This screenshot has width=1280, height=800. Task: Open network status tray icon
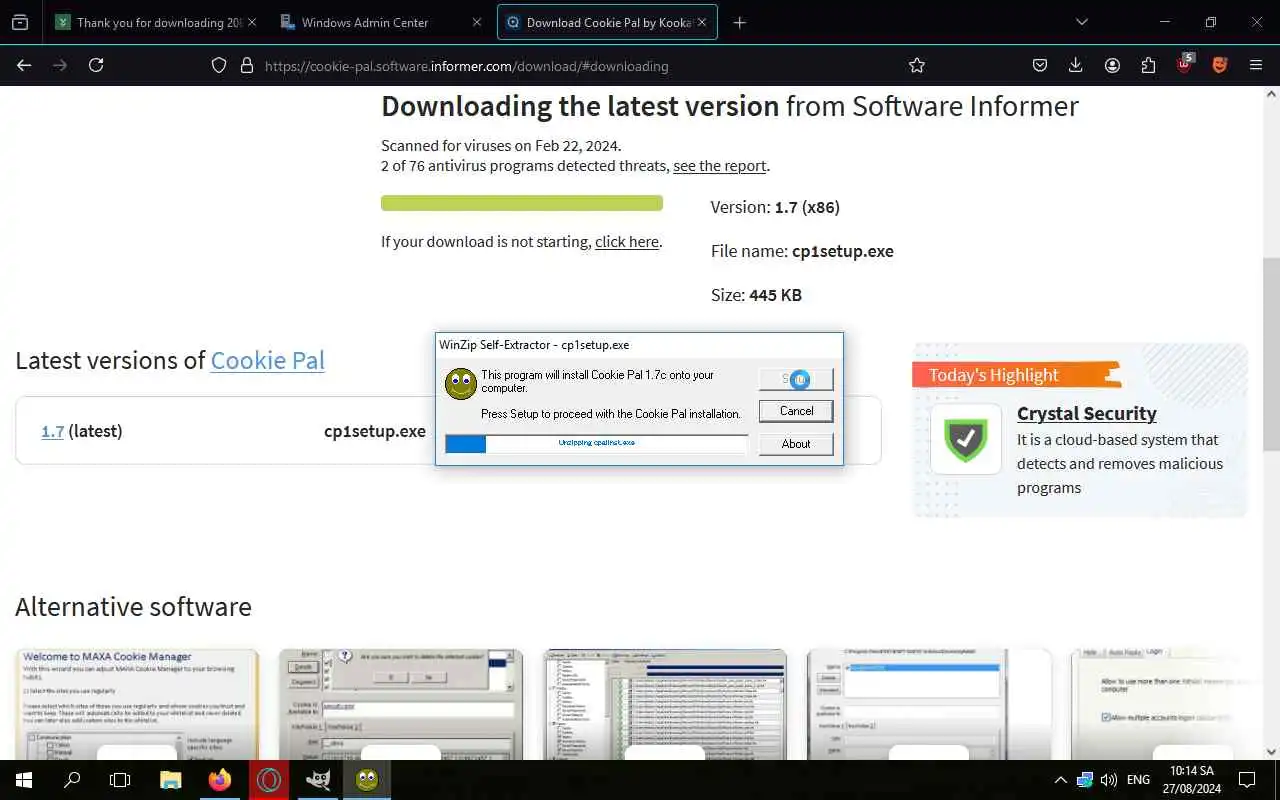1085,780
